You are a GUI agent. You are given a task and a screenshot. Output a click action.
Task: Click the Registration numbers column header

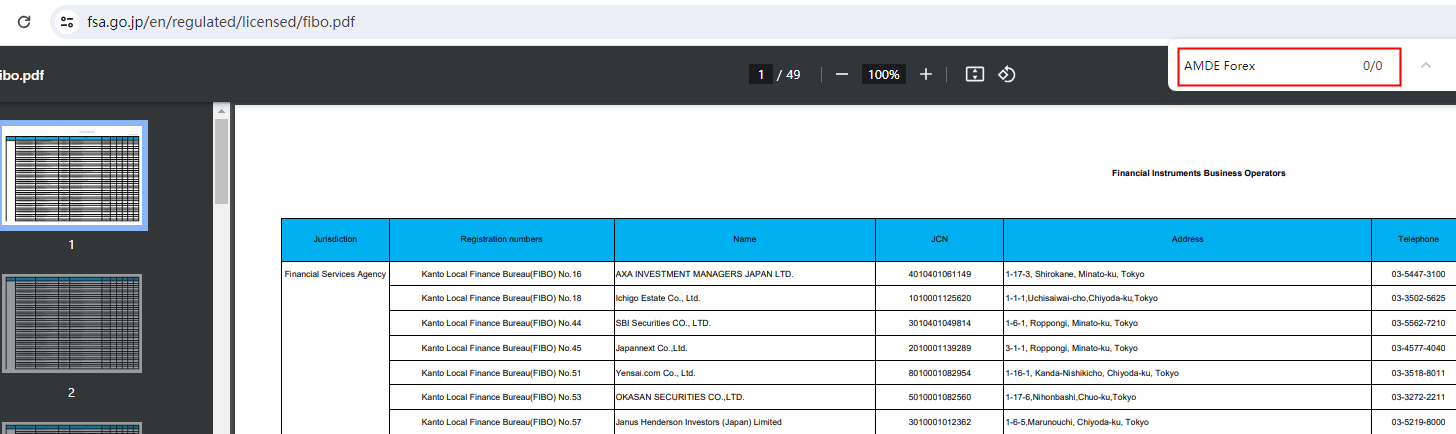(x=501, y=240)
